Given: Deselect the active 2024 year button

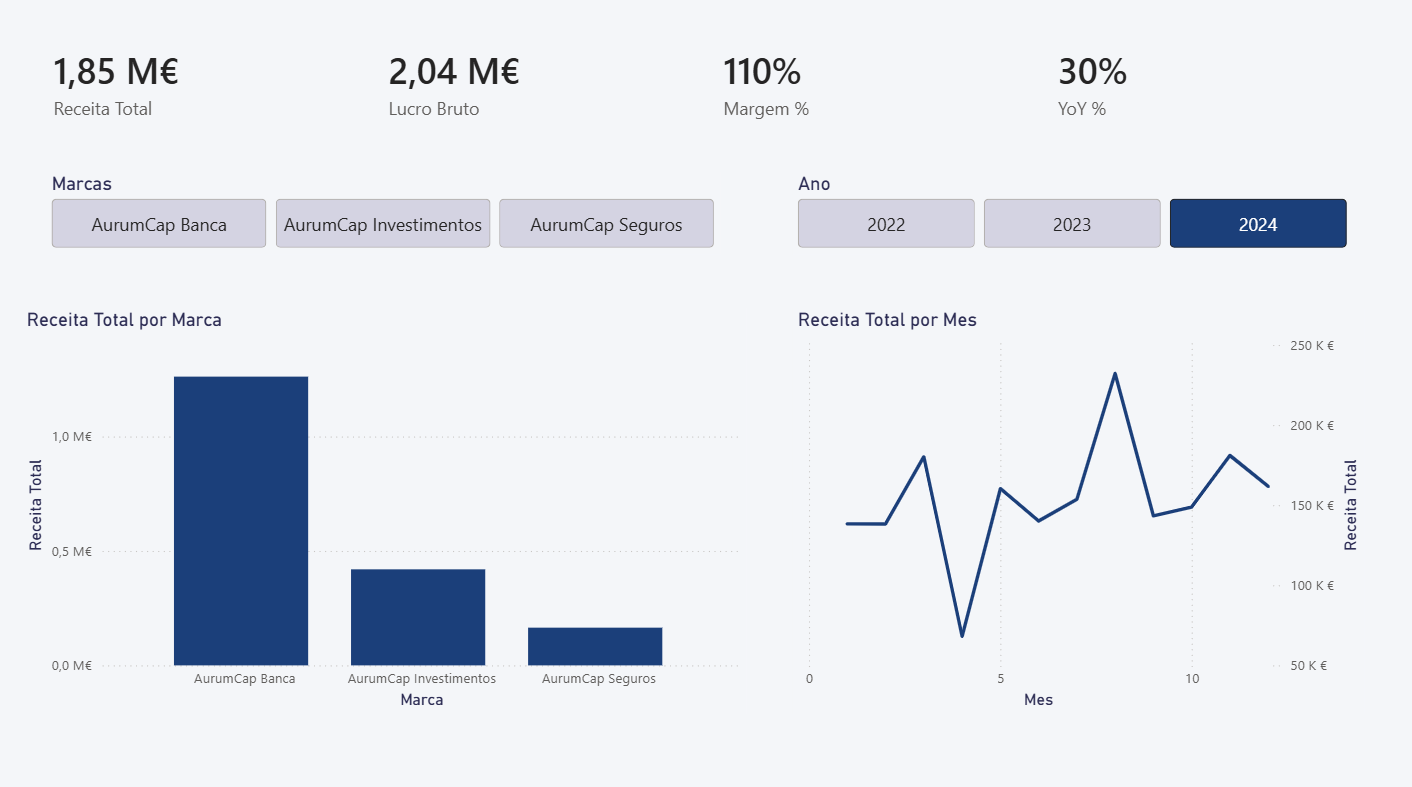Looking at the screenshot, I should 1257,224.
